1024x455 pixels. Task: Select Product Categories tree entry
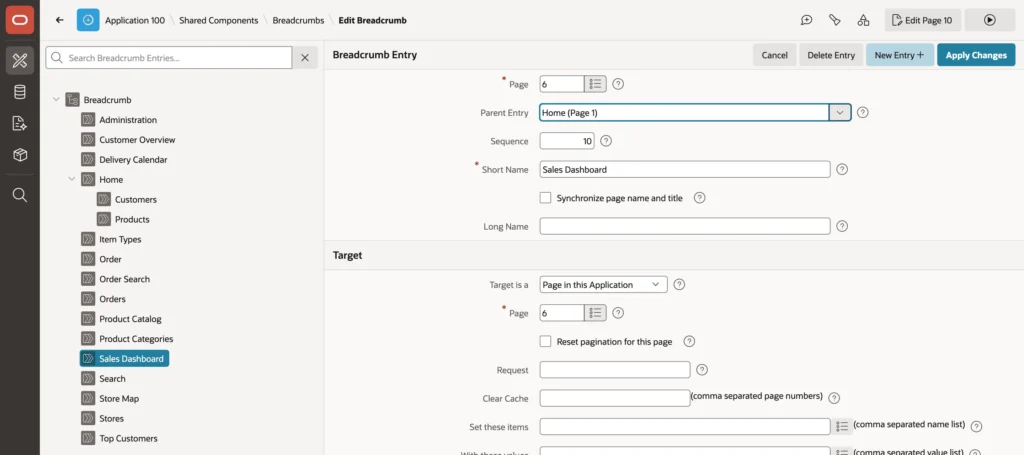[136, 339]
